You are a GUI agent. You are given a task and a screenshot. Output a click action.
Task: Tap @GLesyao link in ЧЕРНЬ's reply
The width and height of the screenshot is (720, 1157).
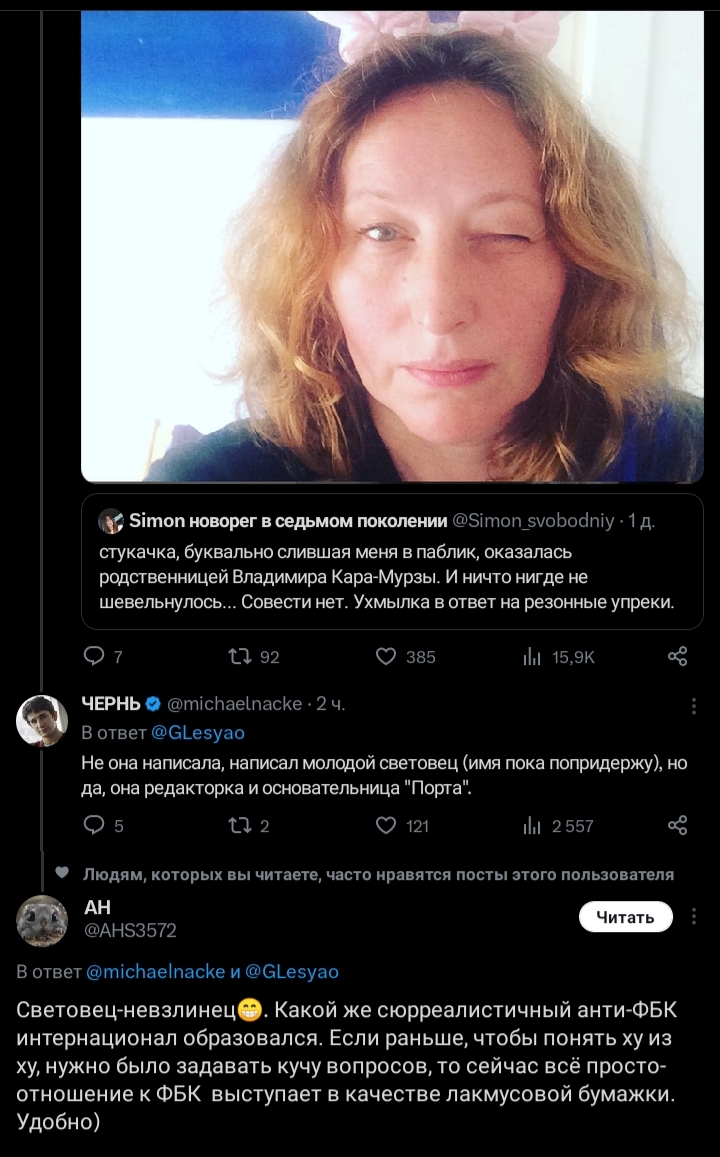(x=197, y=733)
